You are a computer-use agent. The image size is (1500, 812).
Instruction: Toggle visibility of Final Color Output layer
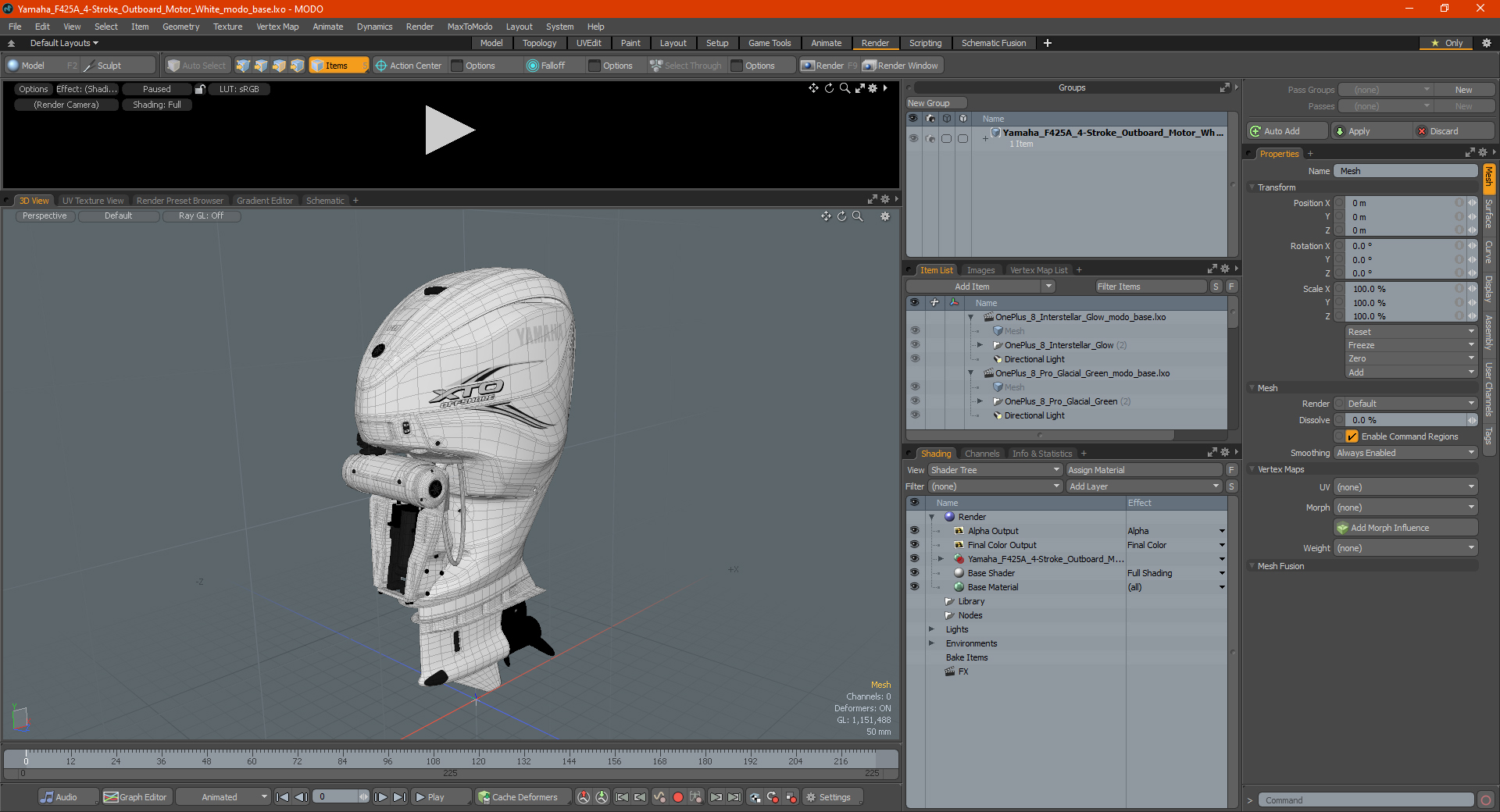click(914, 545)
